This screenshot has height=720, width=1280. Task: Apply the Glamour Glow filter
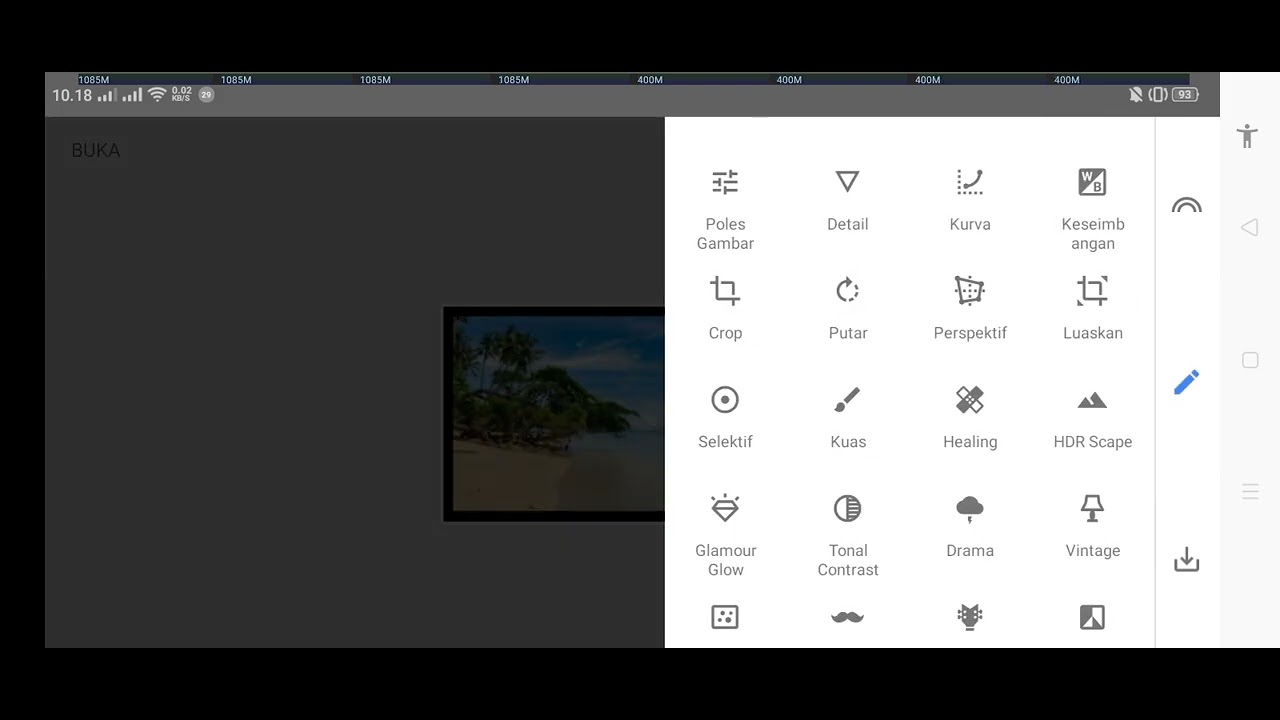pos(725,536)
